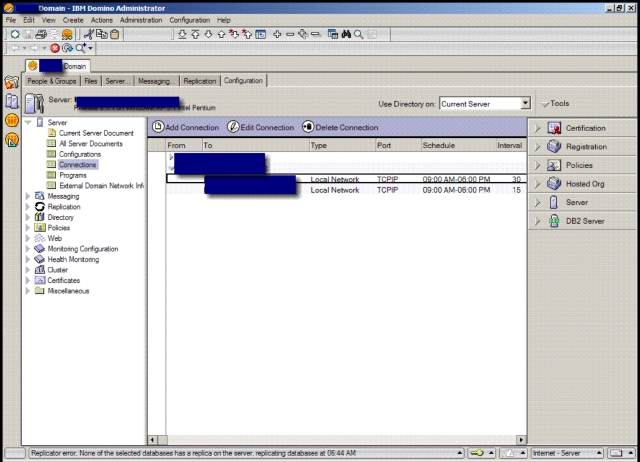Select the connection row with interval 15
The width and height of the screenshot is (640, 462).
click(x=346, y=190)
